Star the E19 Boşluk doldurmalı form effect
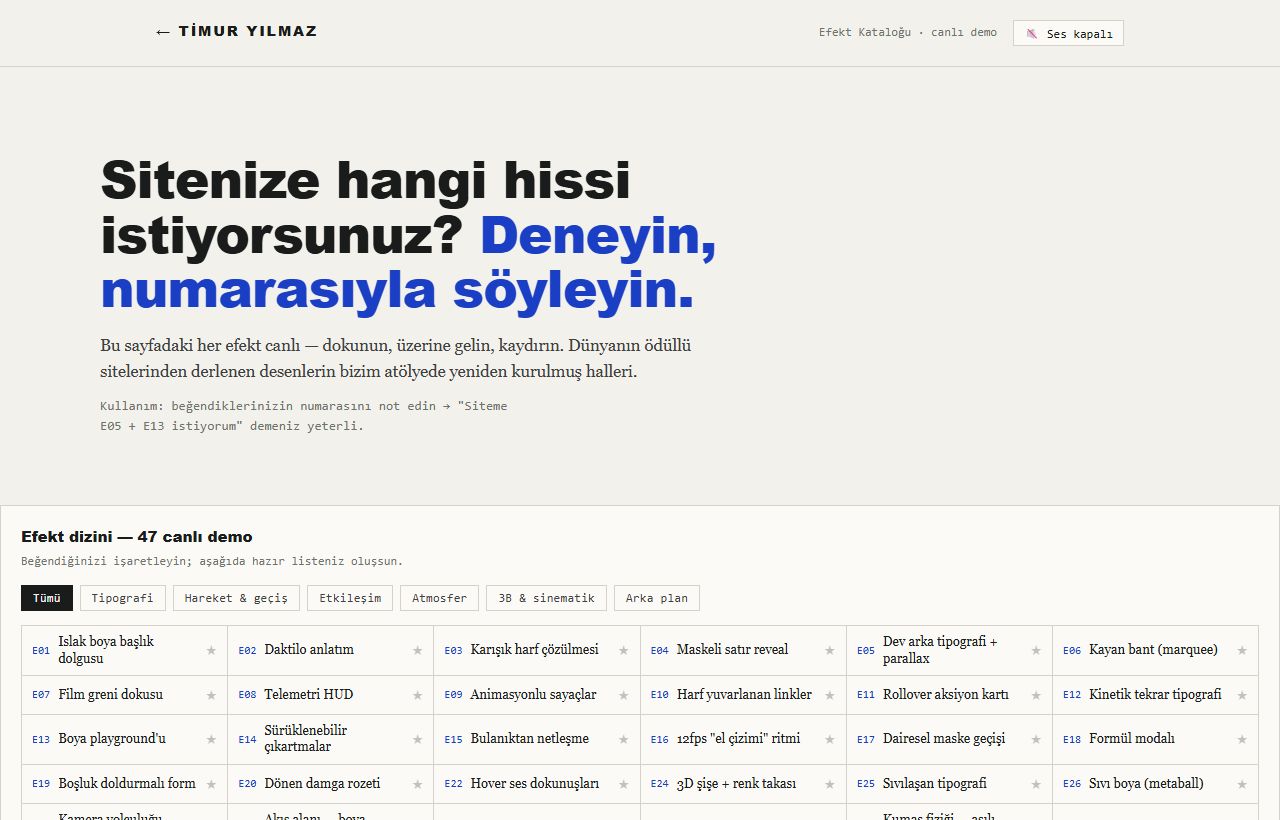Viewport: 1280px width, 820px height. pos(211,784)
